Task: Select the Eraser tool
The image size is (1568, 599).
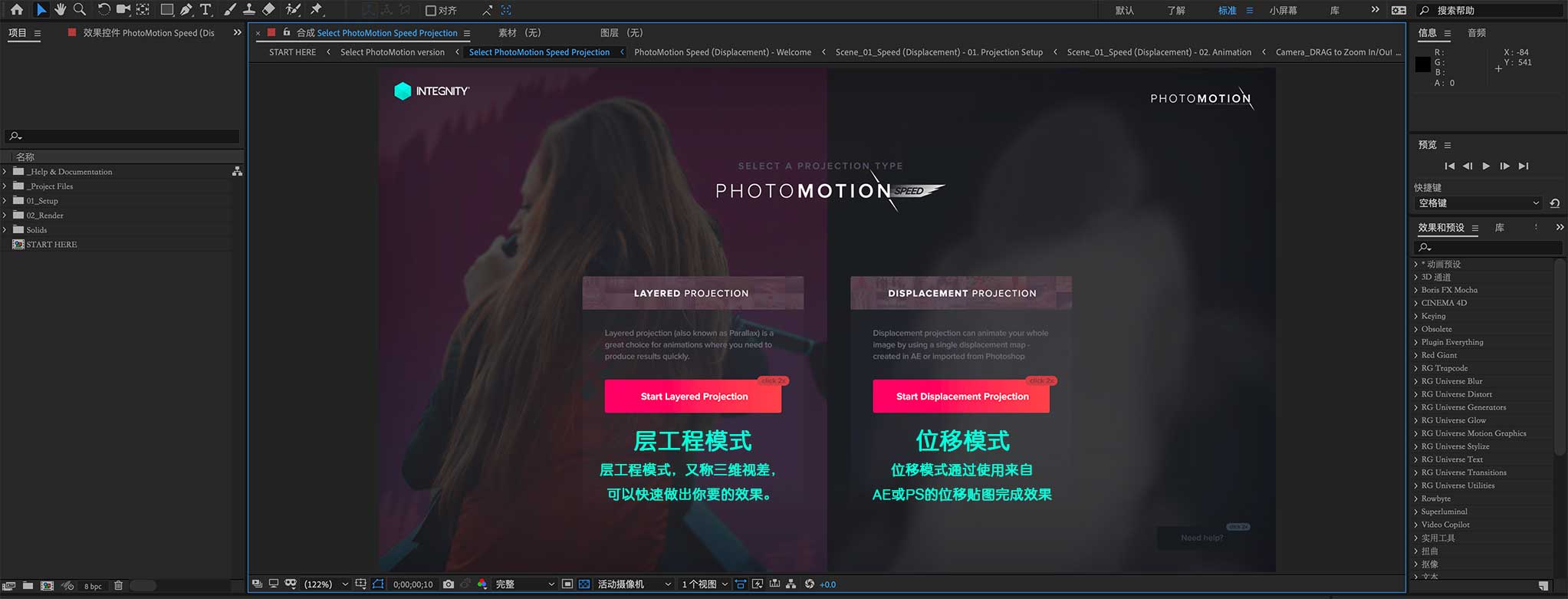Action: (268, 10)
